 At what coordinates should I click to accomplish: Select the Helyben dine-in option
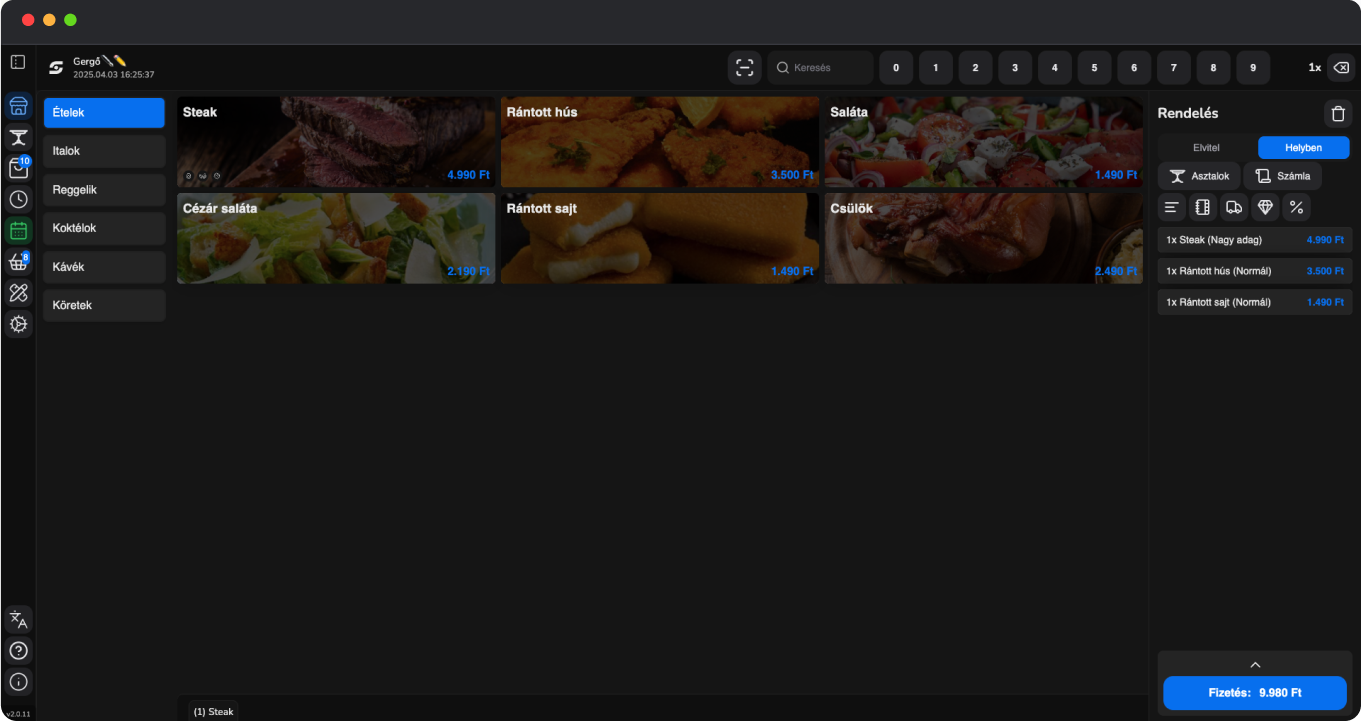[x=1303, y=148]
